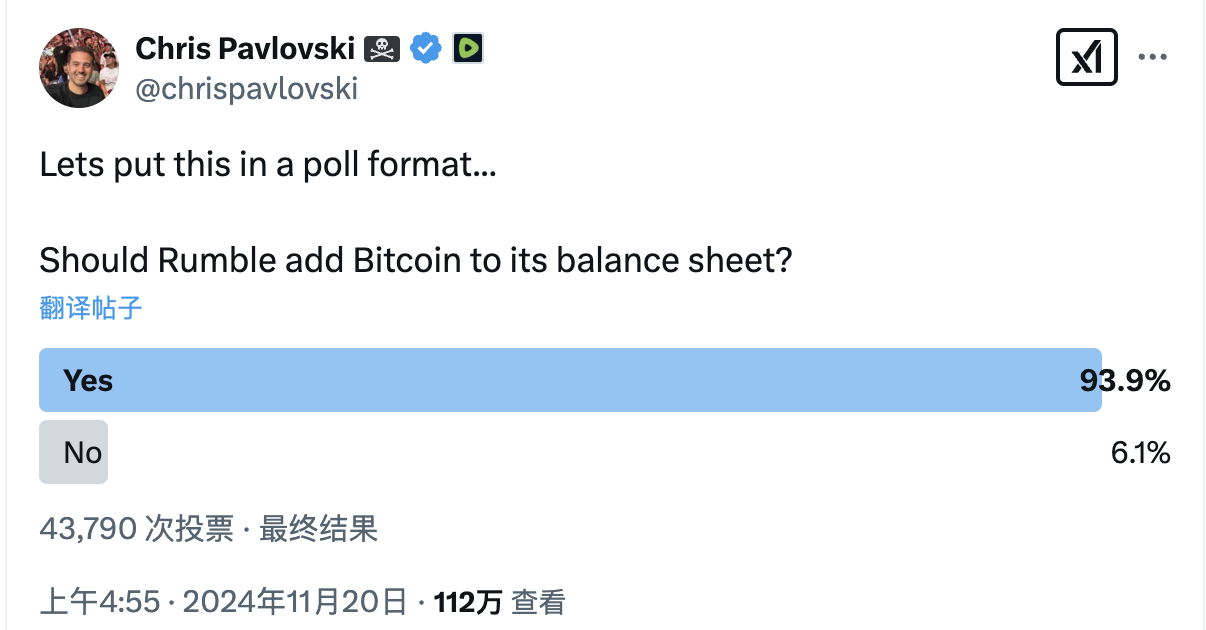Viewport: 1206px width, 630px height.
Task: Select the Yes poll result bar
Action: pos(570,380)
